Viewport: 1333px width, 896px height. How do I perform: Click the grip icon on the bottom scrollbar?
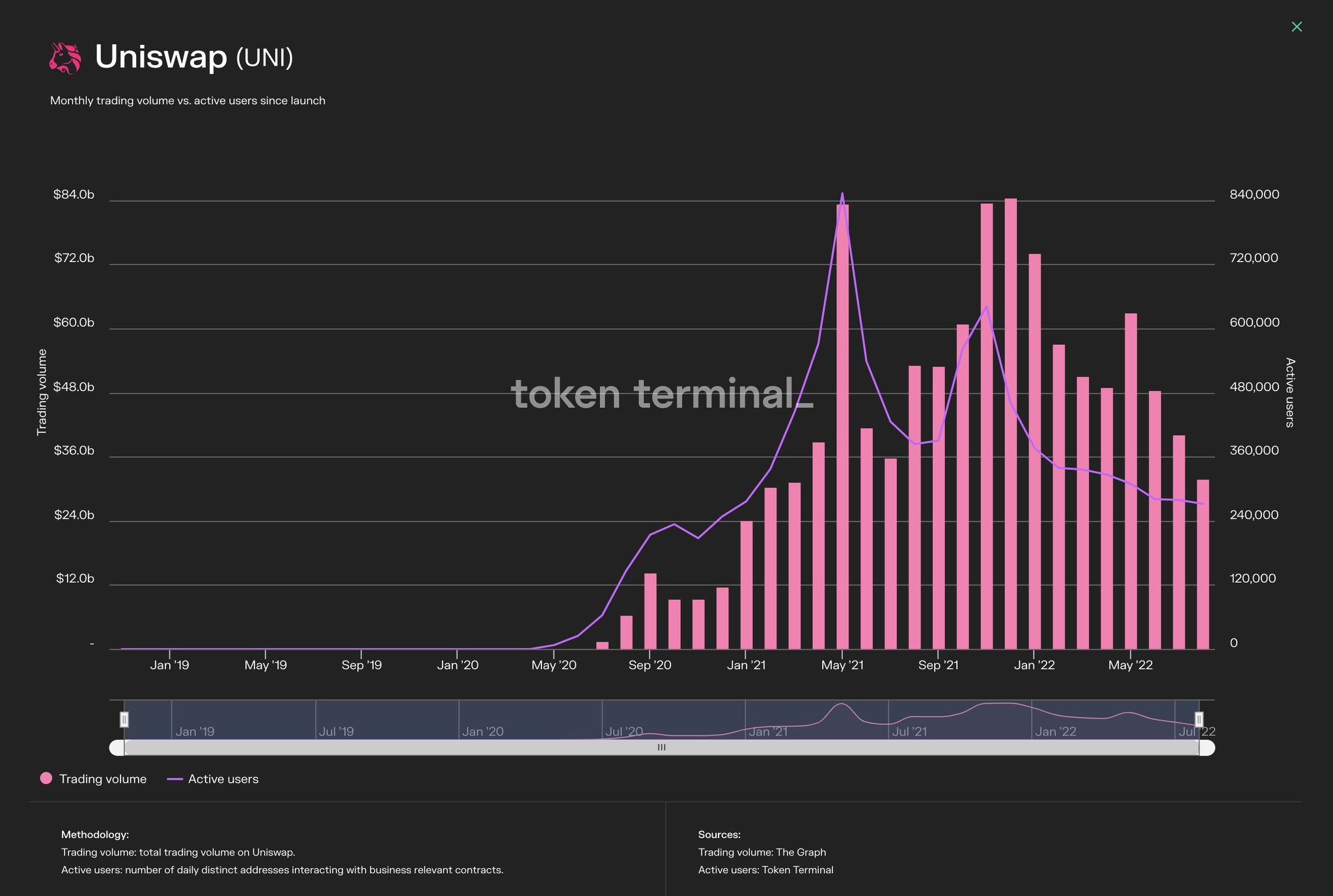[x=661, y=747]
